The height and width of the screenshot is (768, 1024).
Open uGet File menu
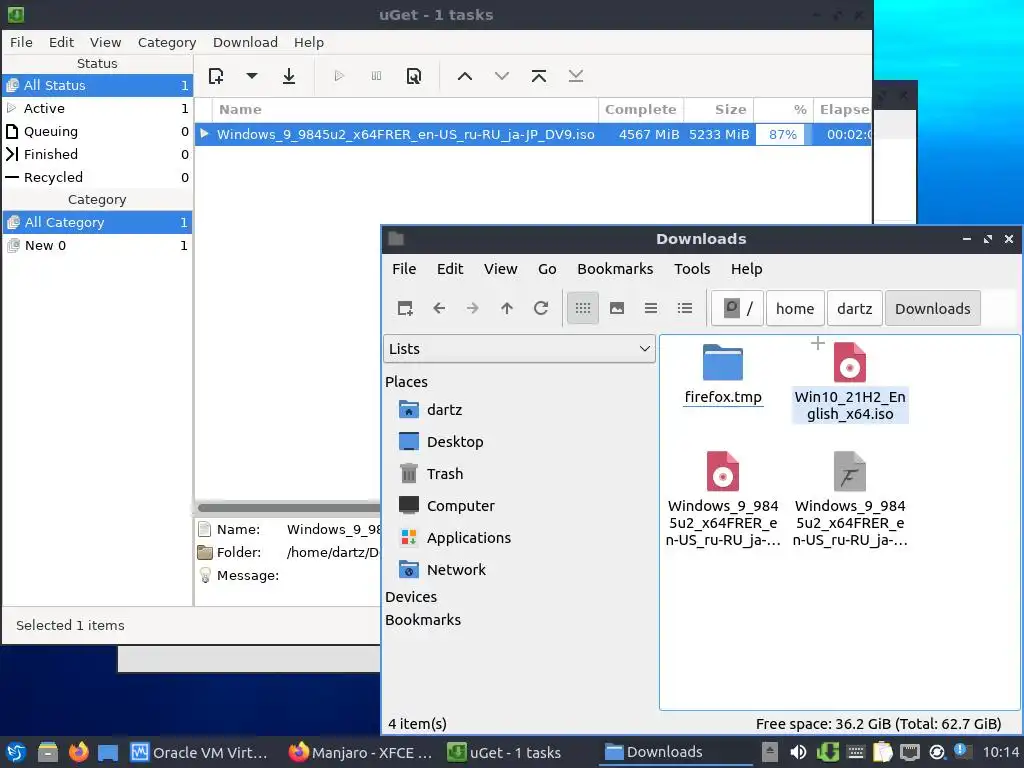[21, 42]
